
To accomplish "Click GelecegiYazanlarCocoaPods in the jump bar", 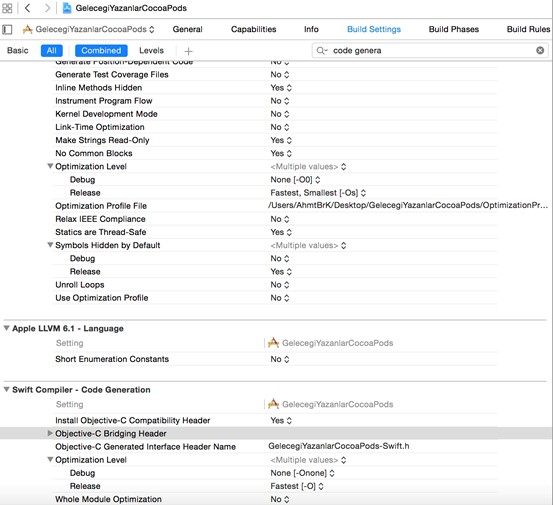I will click(131, 8).
